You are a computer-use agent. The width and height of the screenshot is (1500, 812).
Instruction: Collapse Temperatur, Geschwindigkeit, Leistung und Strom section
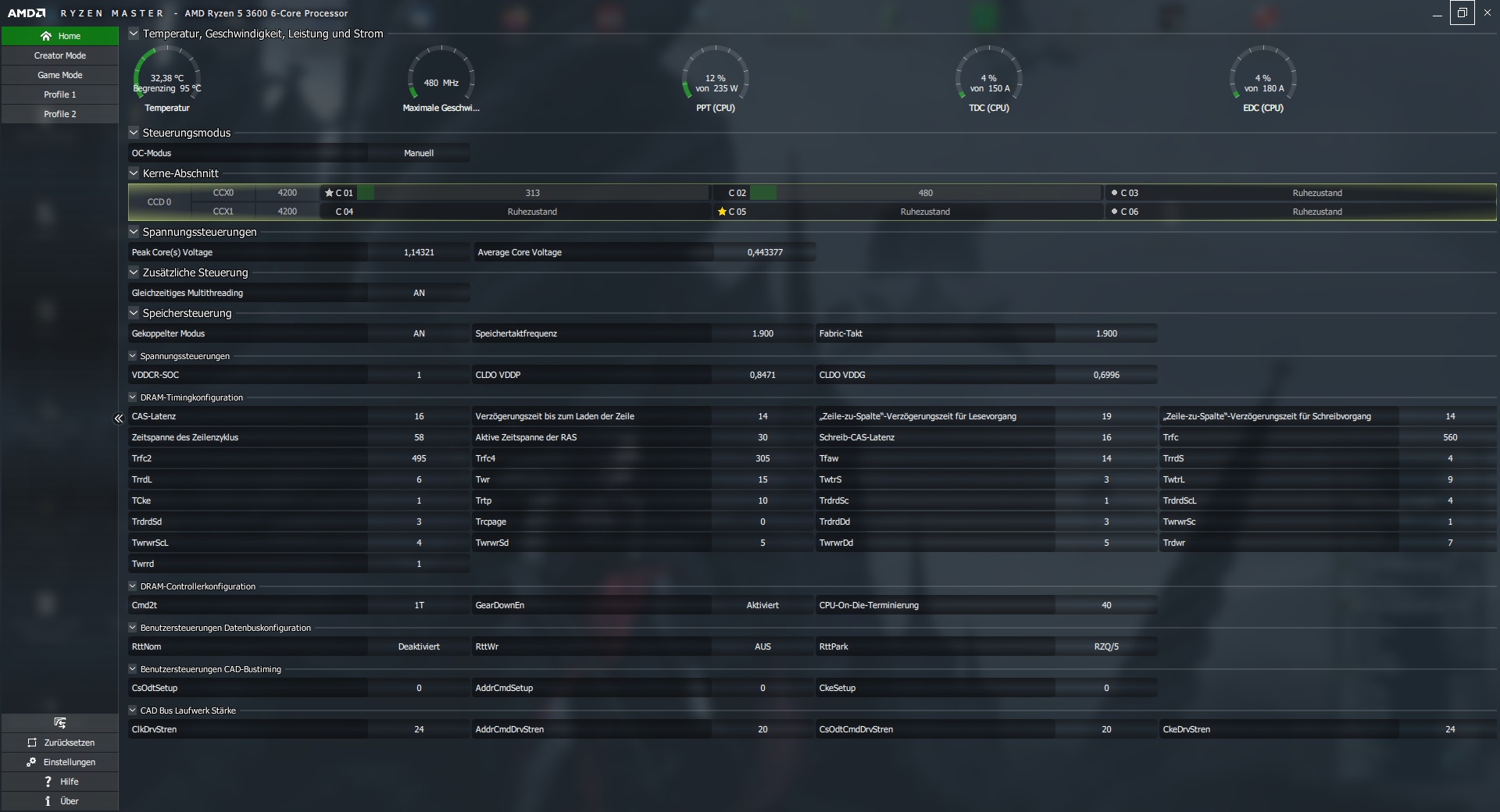(134, 34)
